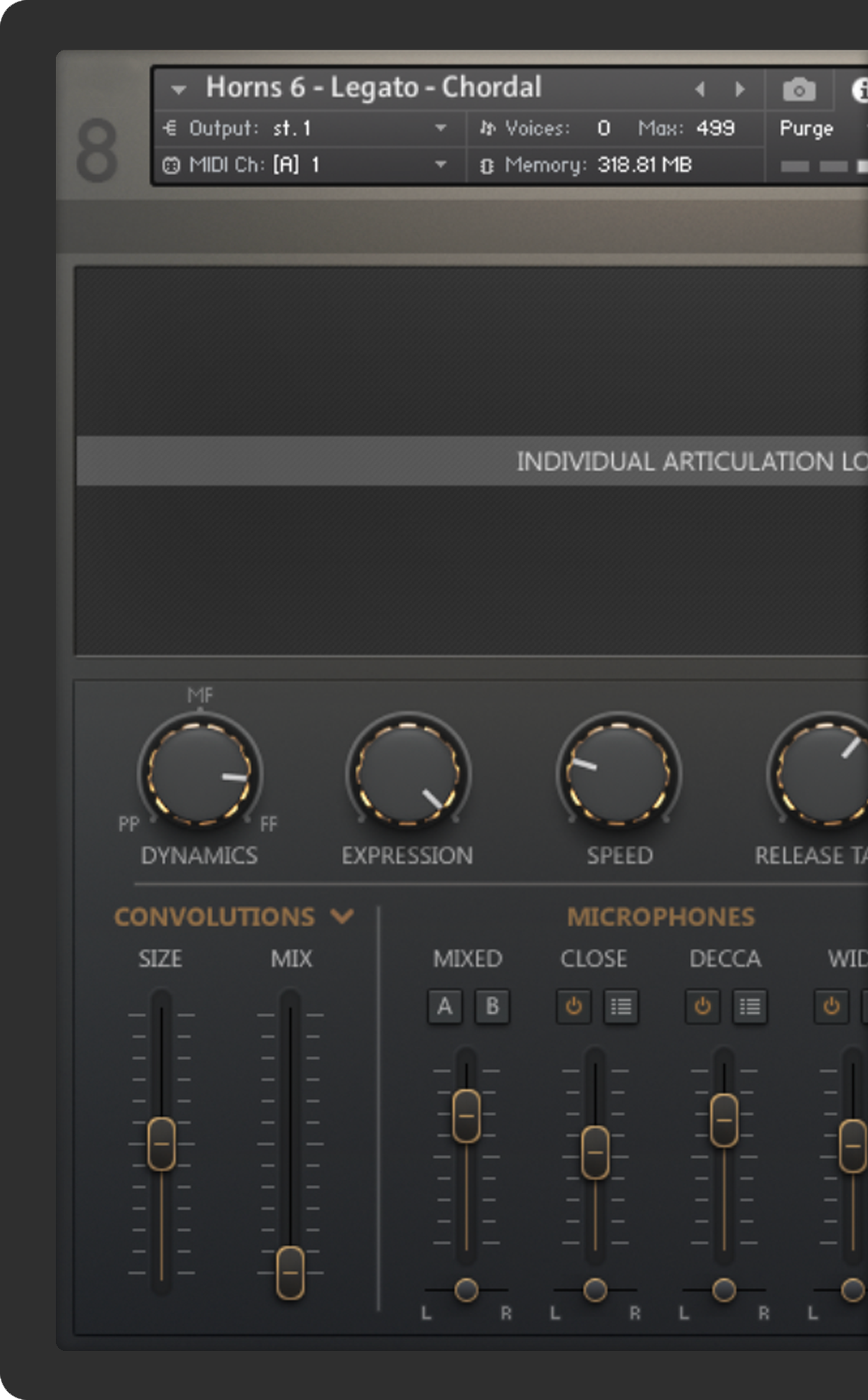Open DECCA microphone routing list icon

coord(749,1007)
